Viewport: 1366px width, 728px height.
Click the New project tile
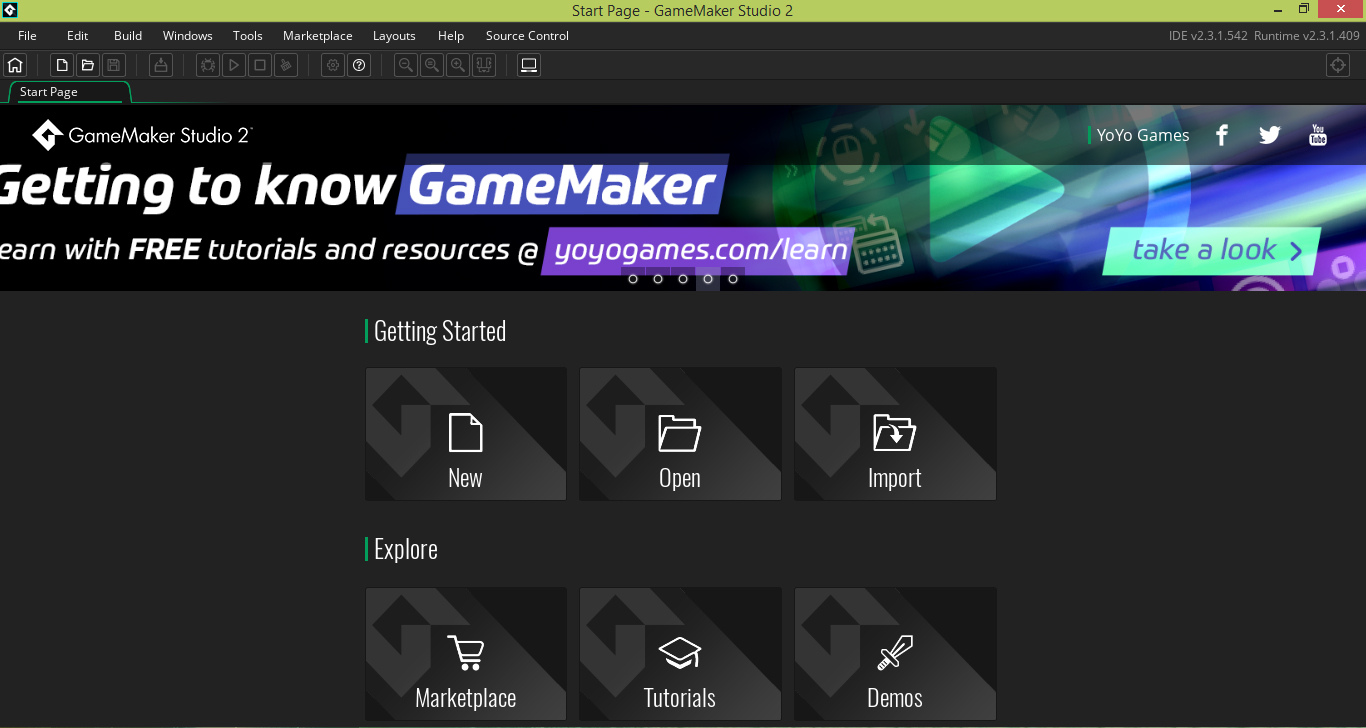[466, 434]
